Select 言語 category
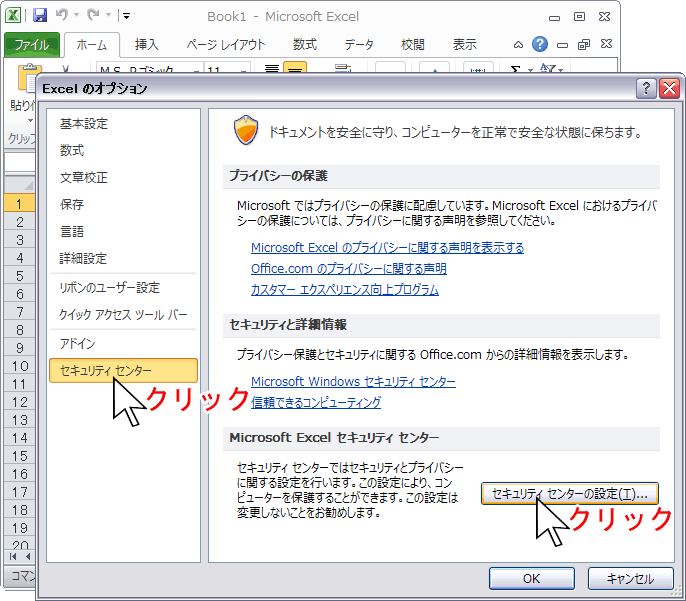Image resolution: width=686 pixels, height=601 pixels. pyautogui.click(x=123, y=231)
